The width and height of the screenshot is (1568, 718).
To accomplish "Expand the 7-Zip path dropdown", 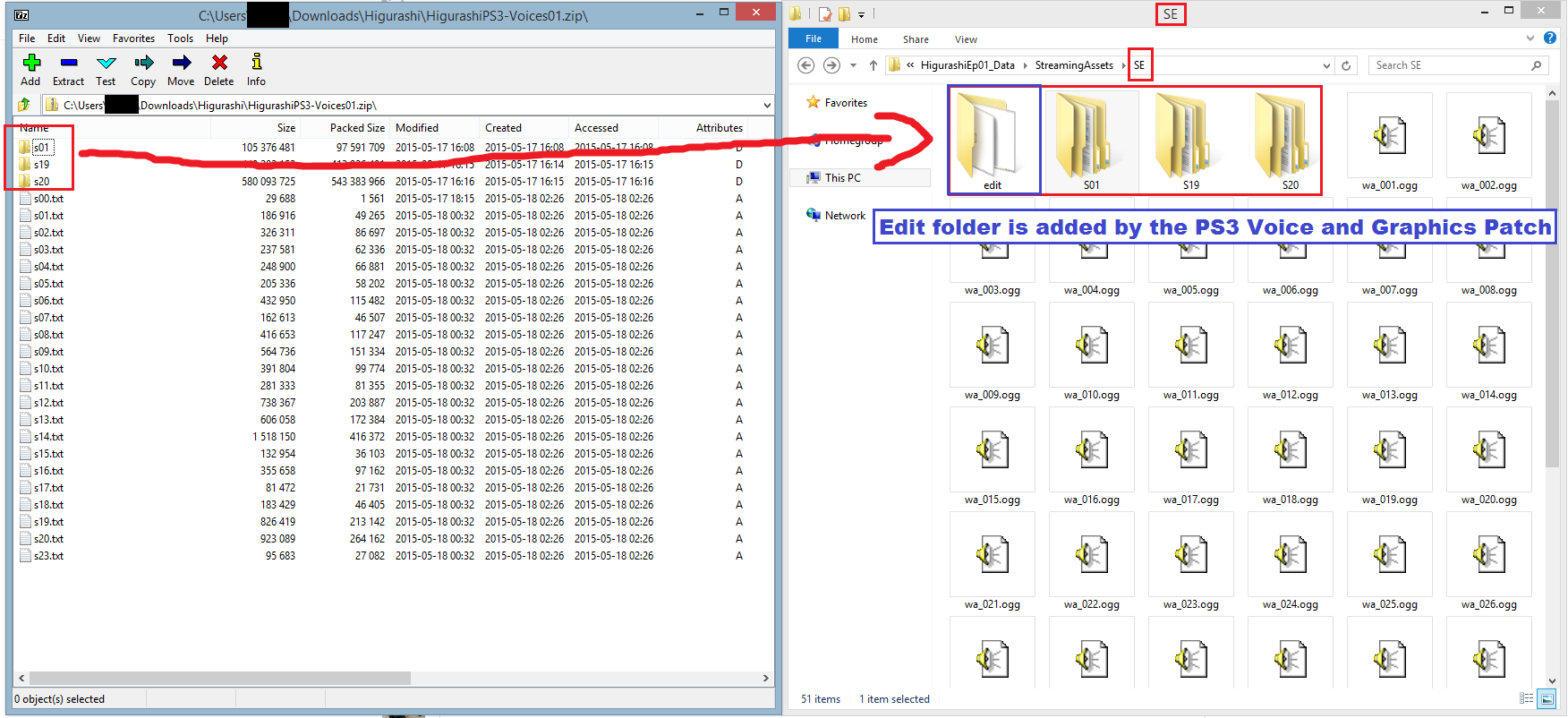I will pyautogui.click(x=766, y=106).
